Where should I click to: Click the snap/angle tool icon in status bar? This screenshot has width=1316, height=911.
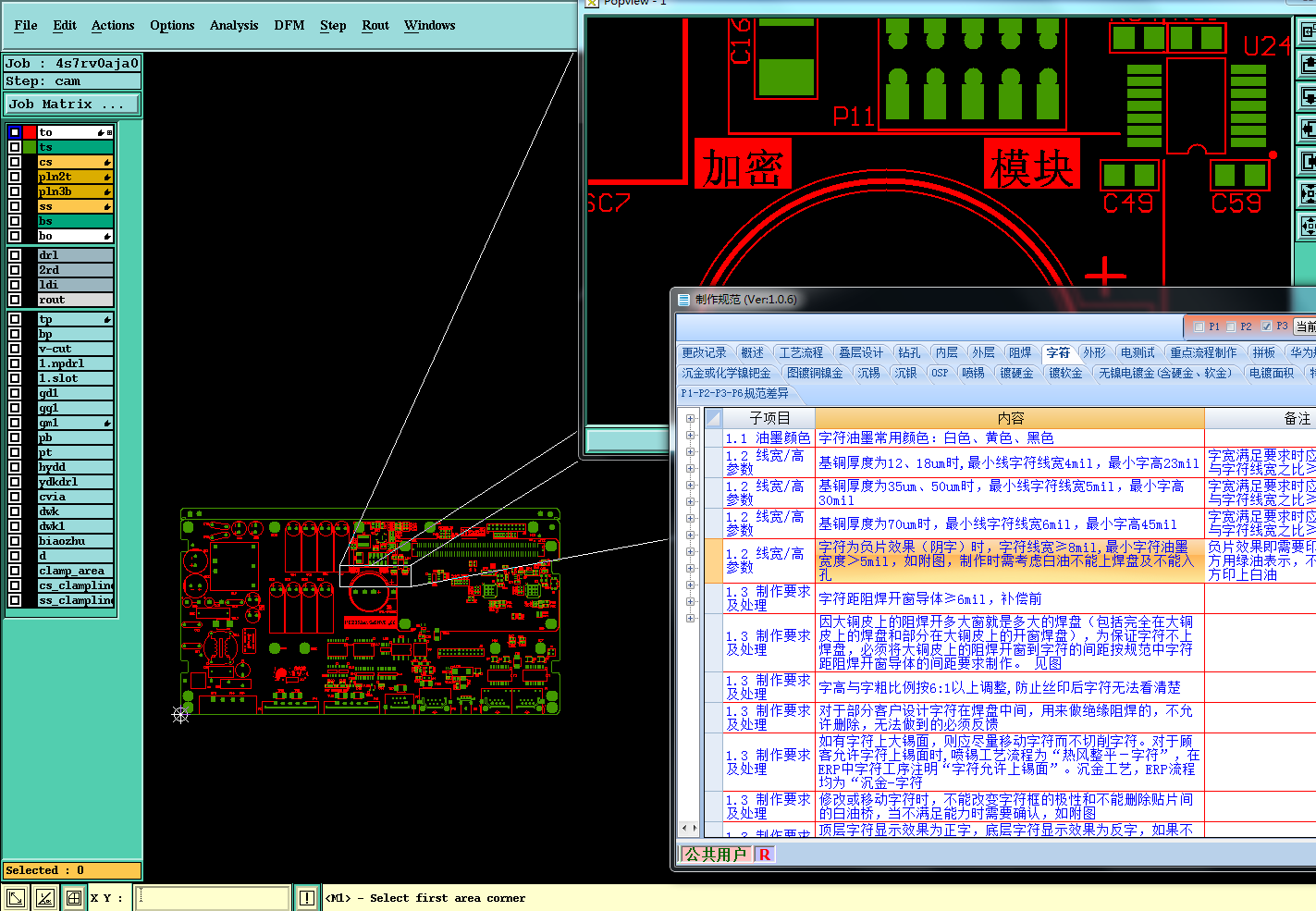coord(44,897)
